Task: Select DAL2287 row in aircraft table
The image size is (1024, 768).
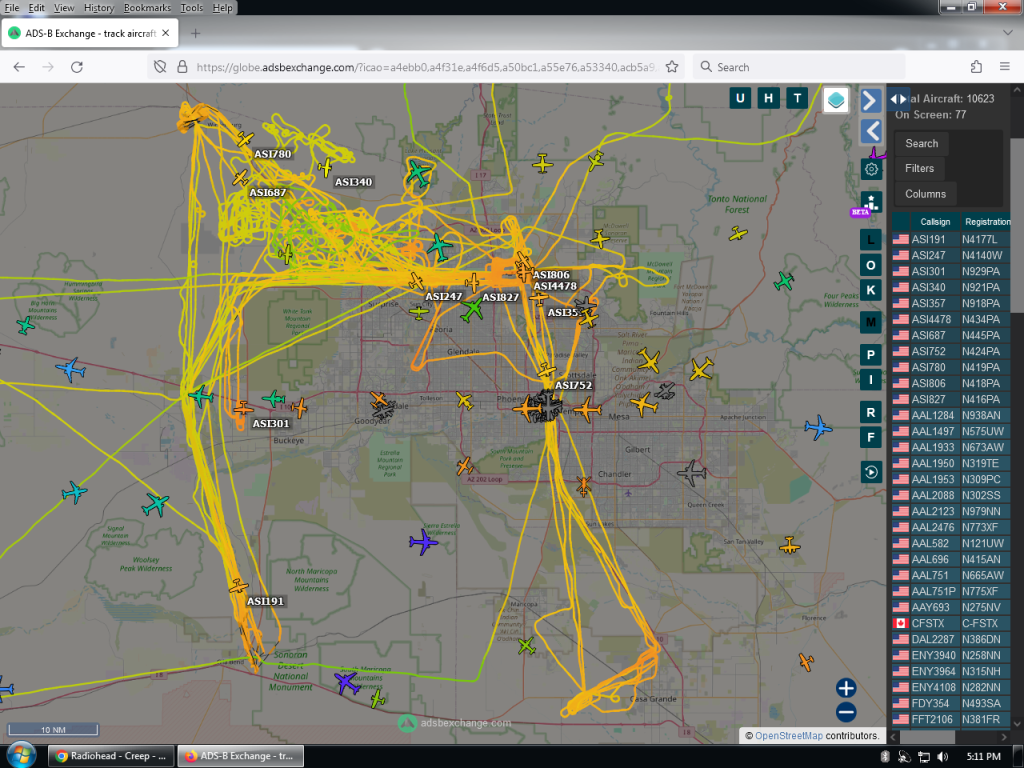Action: (951, 639)
